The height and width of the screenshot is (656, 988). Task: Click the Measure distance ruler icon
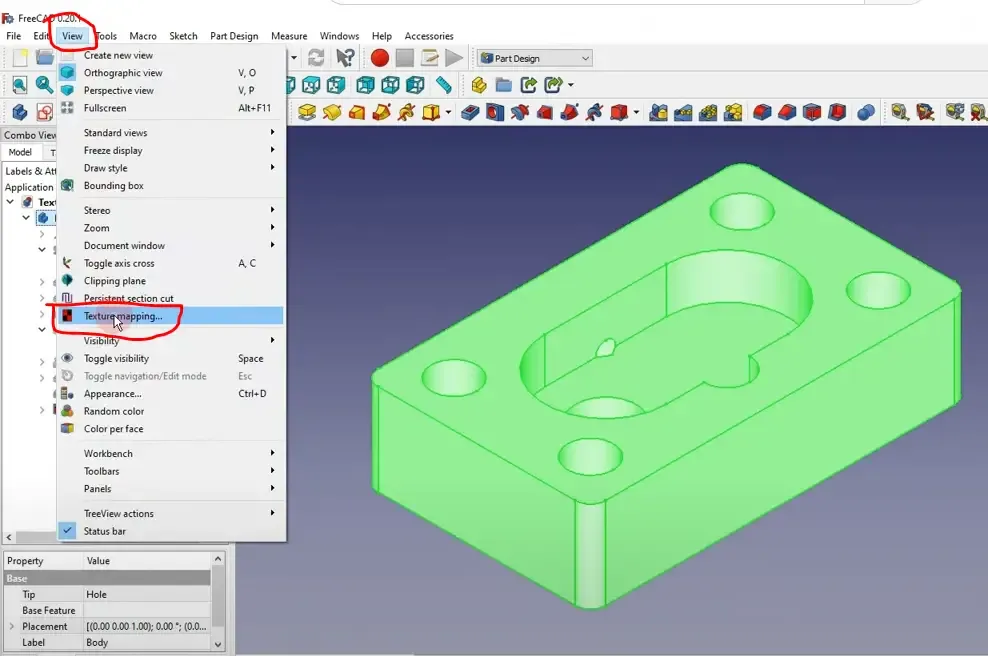(x=444, y=84)
